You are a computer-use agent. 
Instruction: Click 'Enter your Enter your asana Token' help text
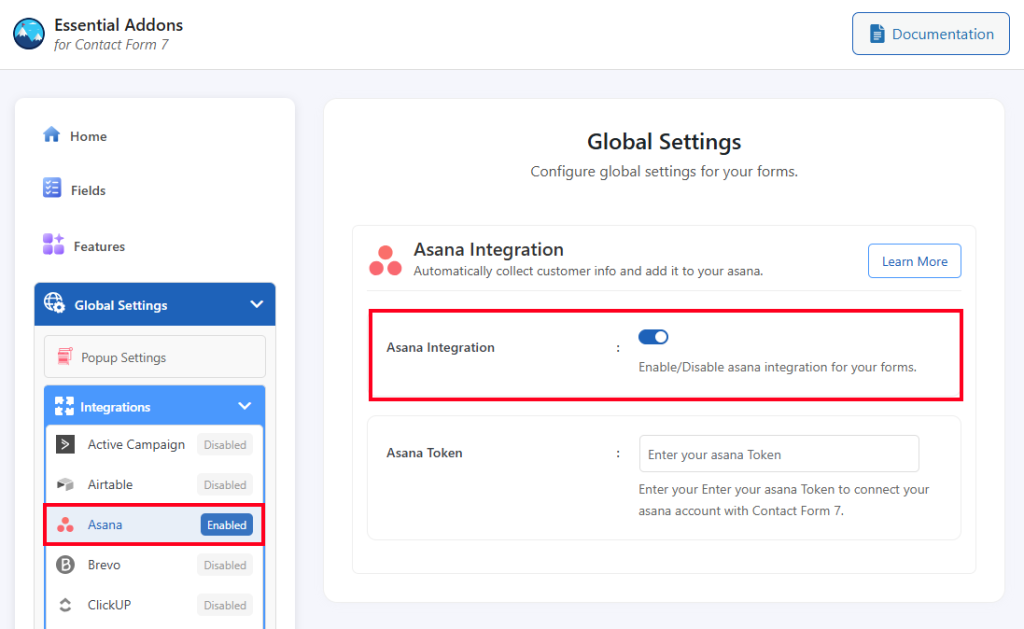click(784, 500)
